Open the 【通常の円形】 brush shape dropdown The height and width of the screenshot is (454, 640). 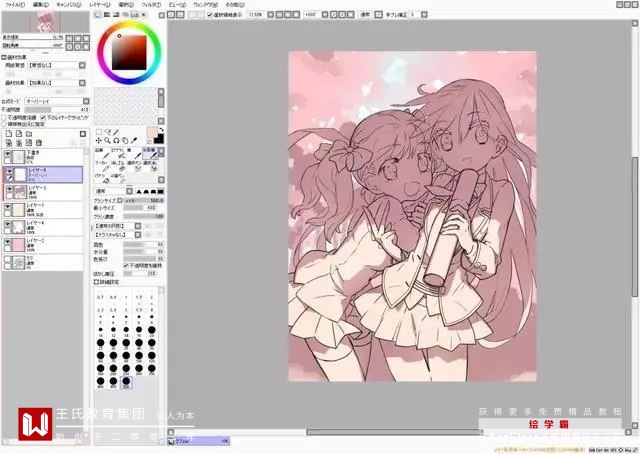coord(138,226)
